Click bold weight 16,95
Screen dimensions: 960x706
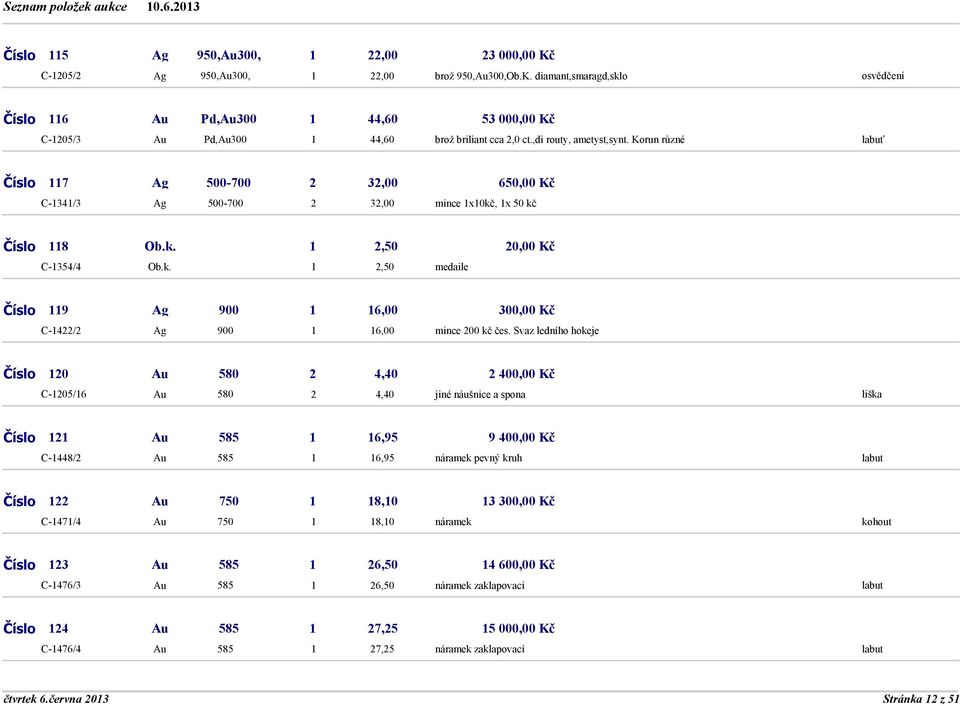(383, 437)
